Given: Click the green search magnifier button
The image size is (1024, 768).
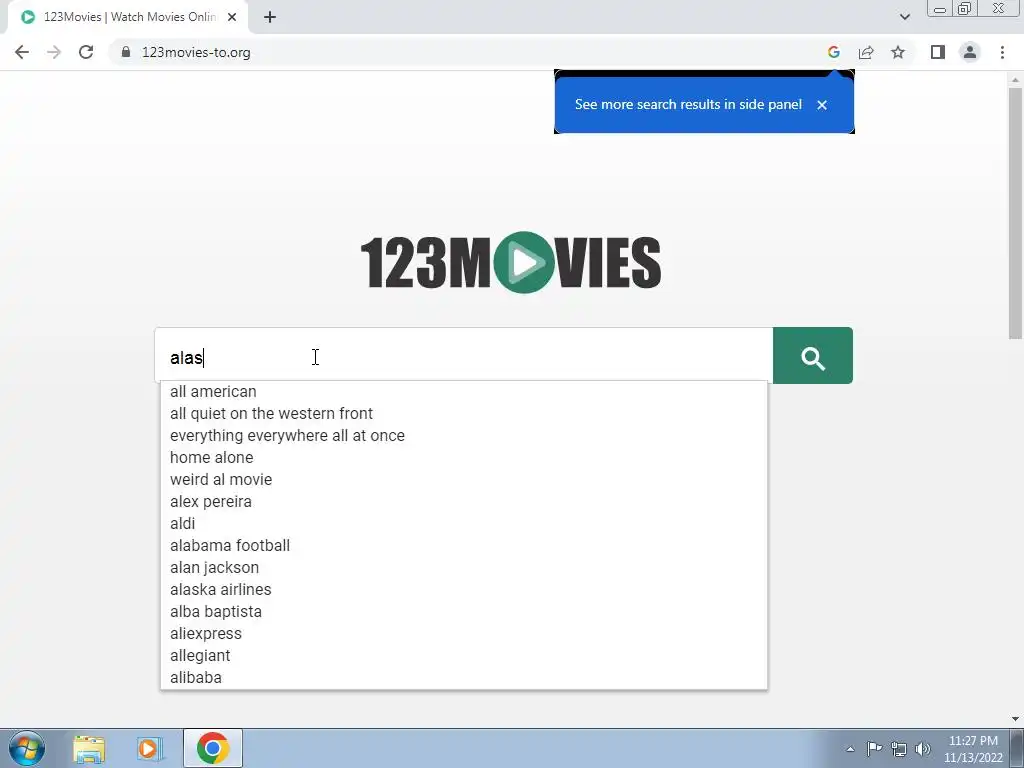Looking at the screenshot, I should 812,356.
